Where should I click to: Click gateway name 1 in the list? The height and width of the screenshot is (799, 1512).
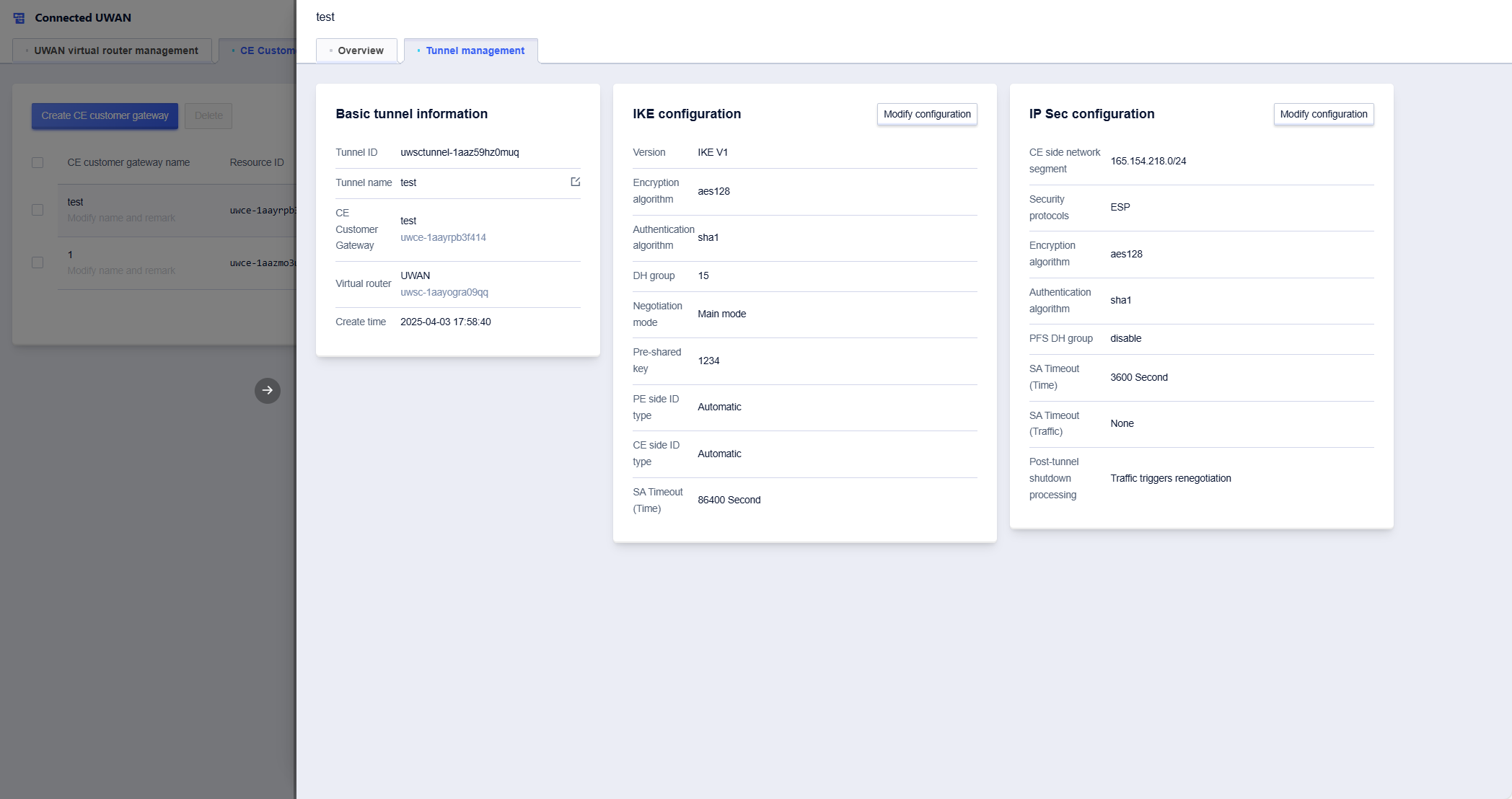pyautogui.click(x=70, y=255)
